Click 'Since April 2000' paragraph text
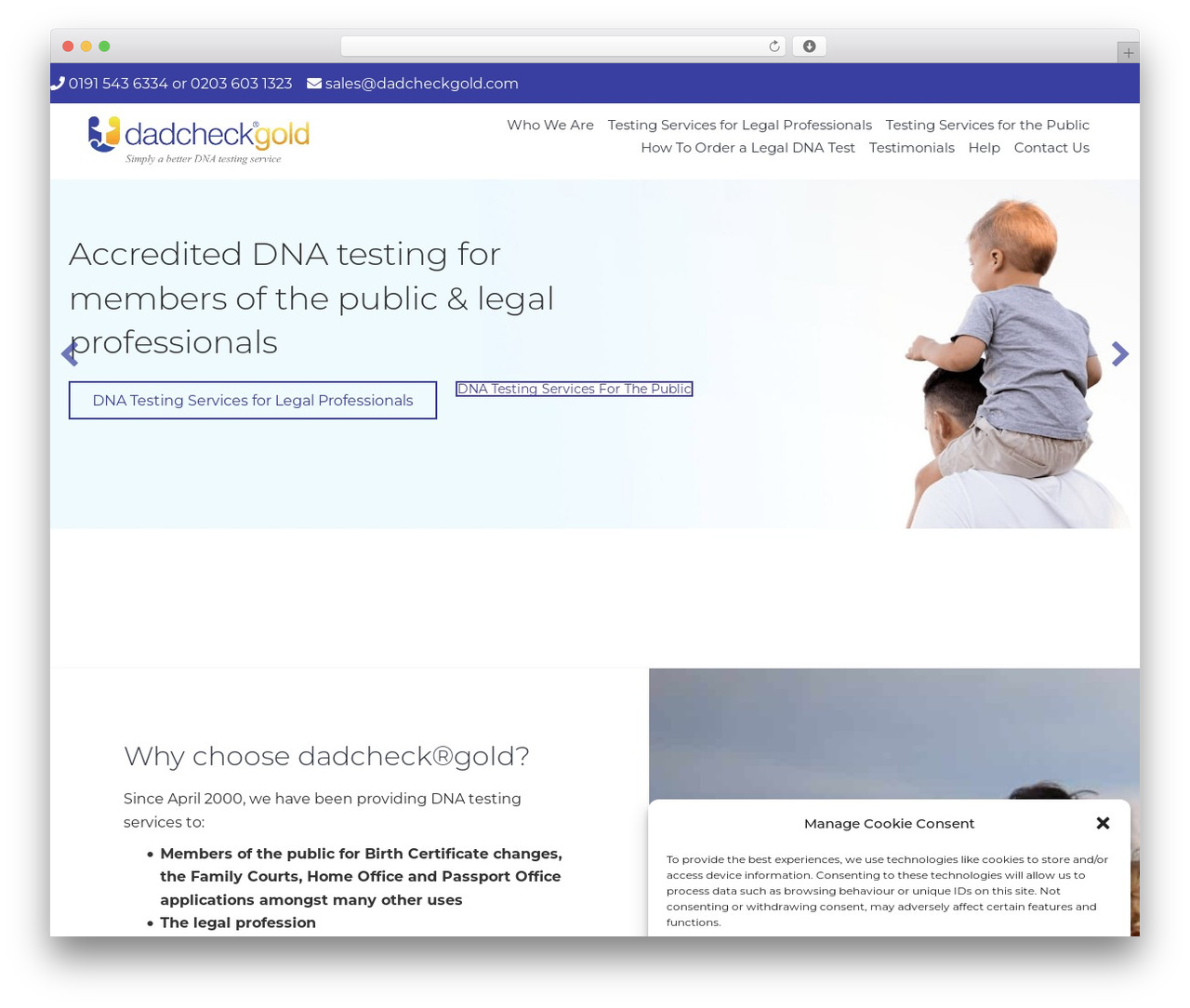This screenshot has width=1190, height=1008. point(323,810)
